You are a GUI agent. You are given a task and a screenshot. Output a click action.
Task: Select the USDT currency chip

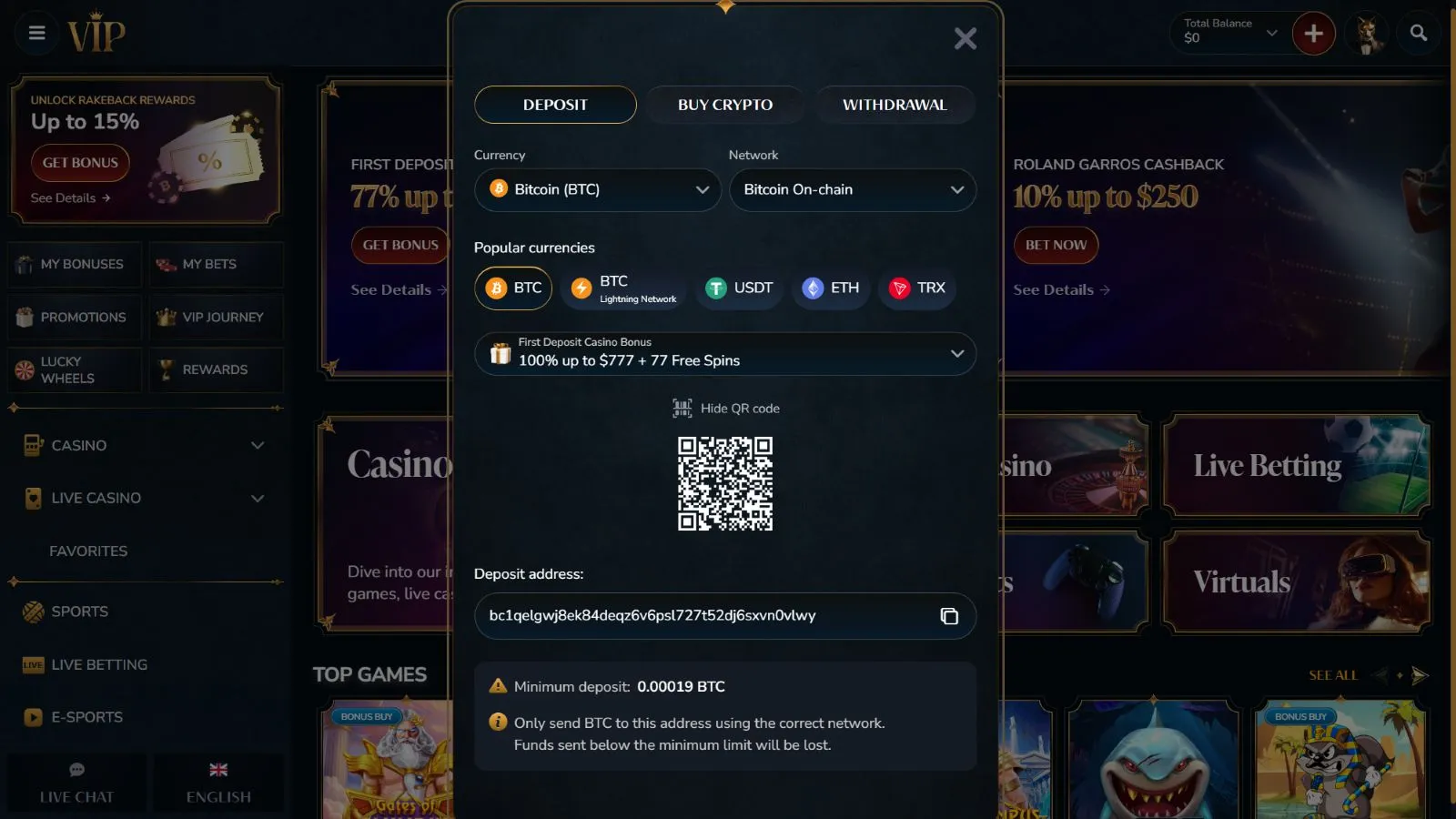click(x=740, y=288)
